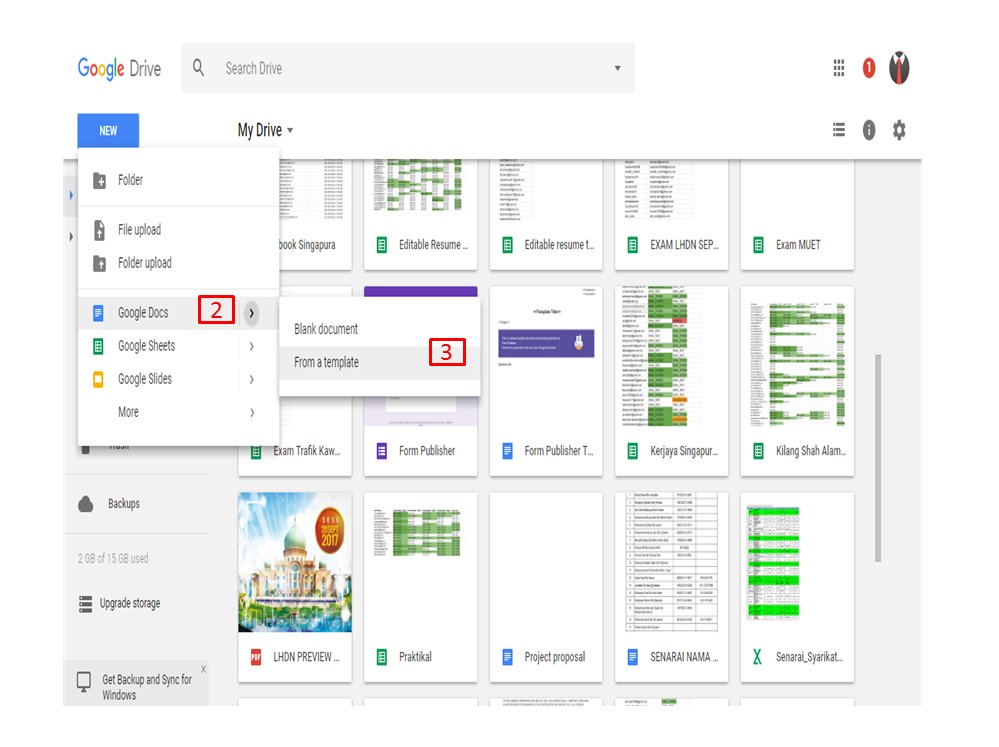
Task: Click the blue NEW button
Action: click(x=108, y=131)
